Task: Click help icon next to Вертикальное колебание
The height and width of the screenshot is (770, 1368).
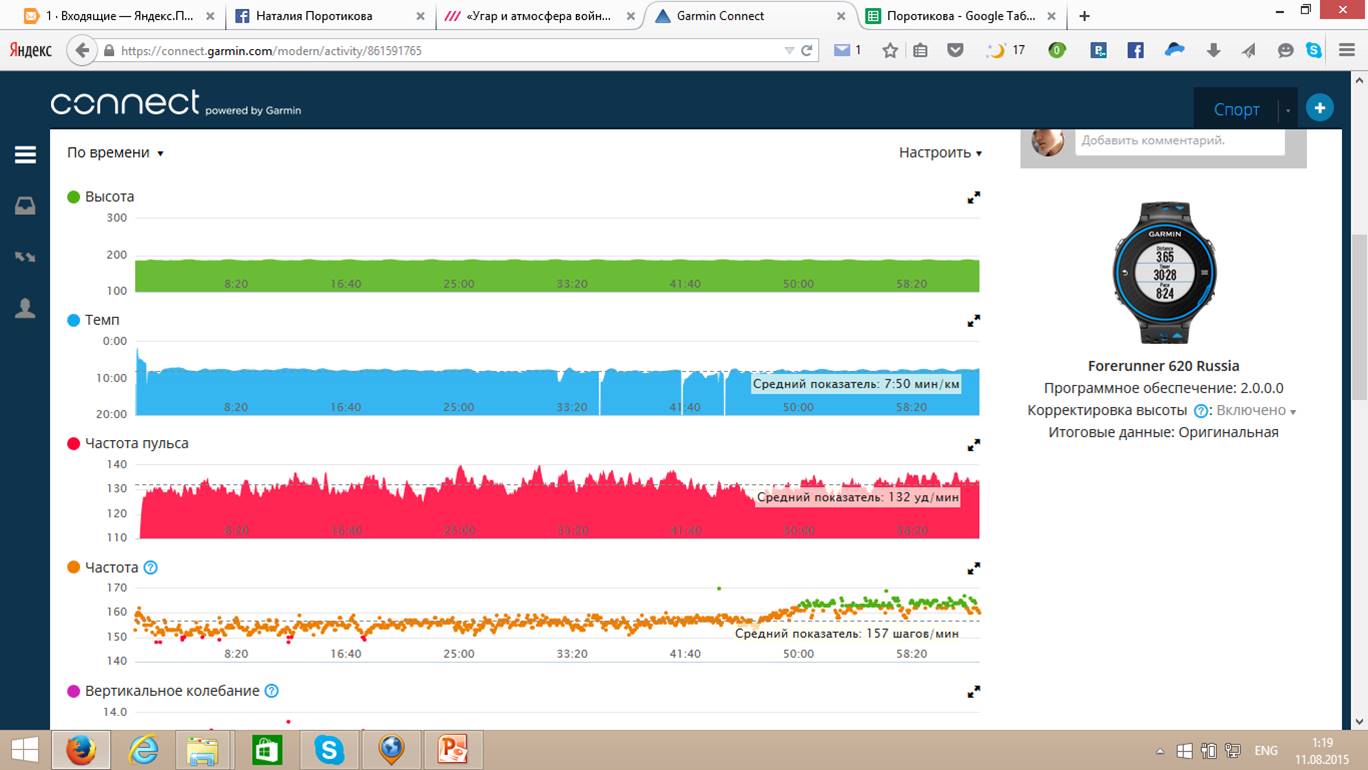Action: point(272,691)
